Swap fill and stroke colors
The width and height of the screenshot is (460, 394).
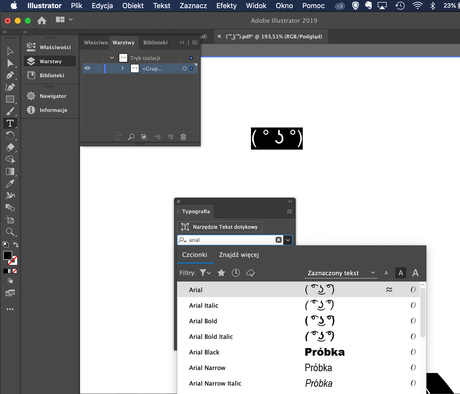[x=16, y=245]
